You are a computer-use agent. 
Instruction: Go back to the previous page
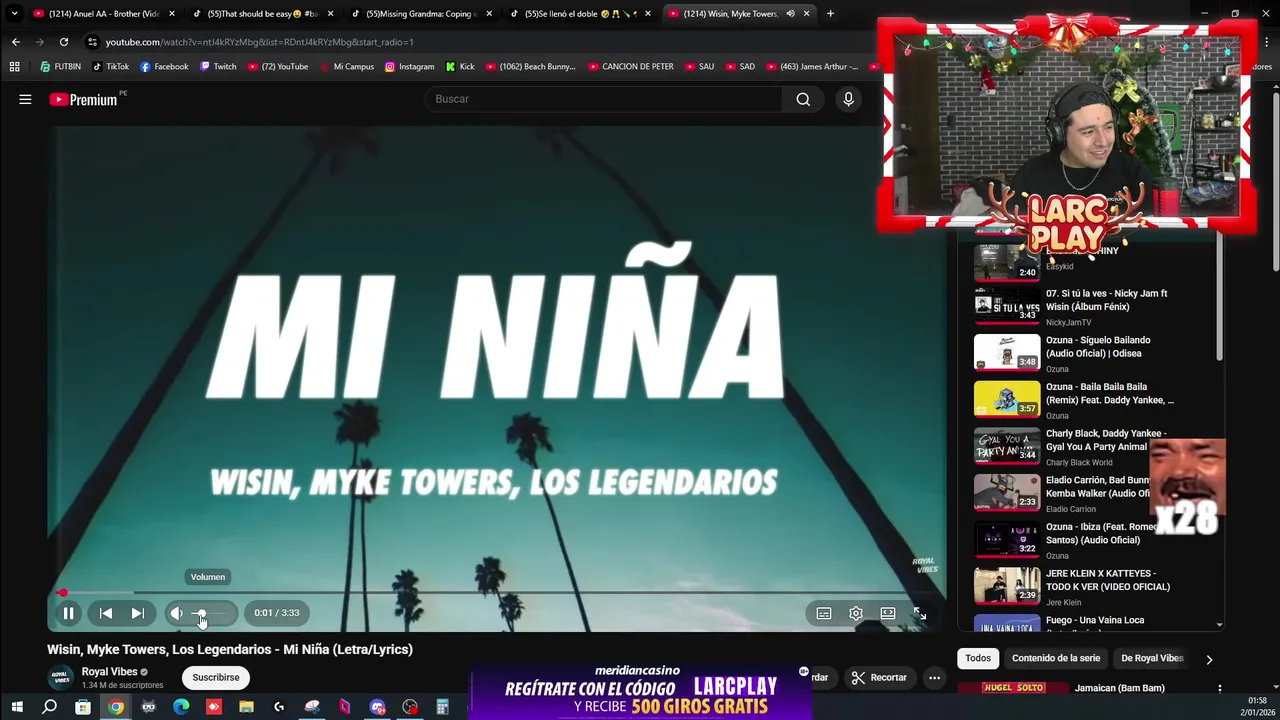(x=15, y=42)
